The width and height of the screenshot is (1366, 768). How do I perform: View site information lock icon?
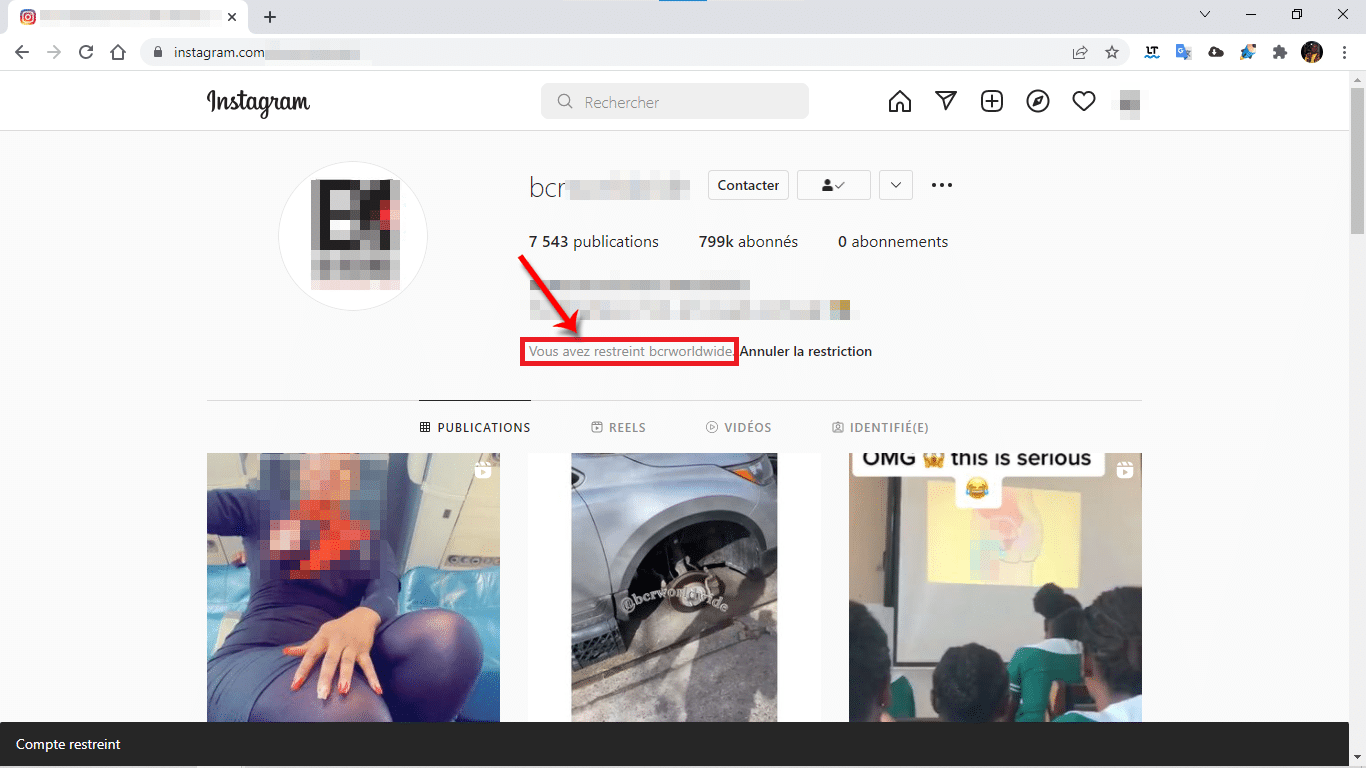[x=158, y=52]
